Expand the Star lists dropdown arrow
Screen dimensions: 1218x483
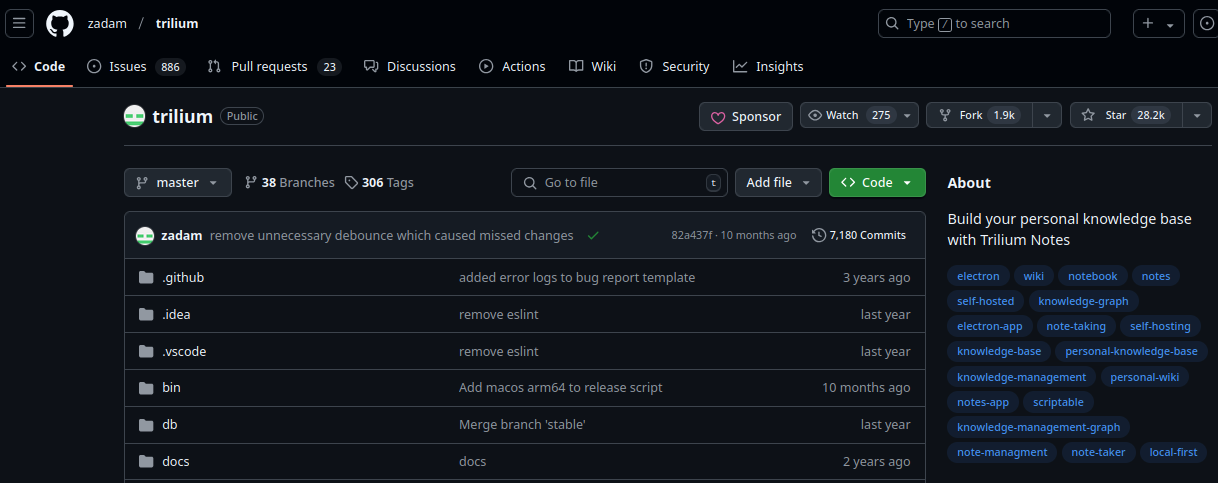tap(1197, 116)
